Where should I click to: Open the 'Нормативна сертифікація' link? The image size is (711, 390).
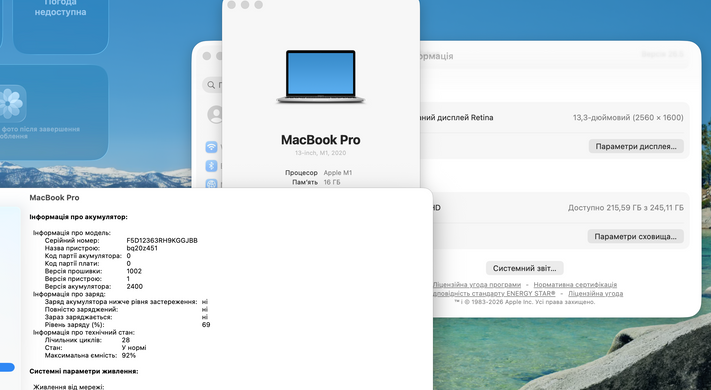pos(575,285)
